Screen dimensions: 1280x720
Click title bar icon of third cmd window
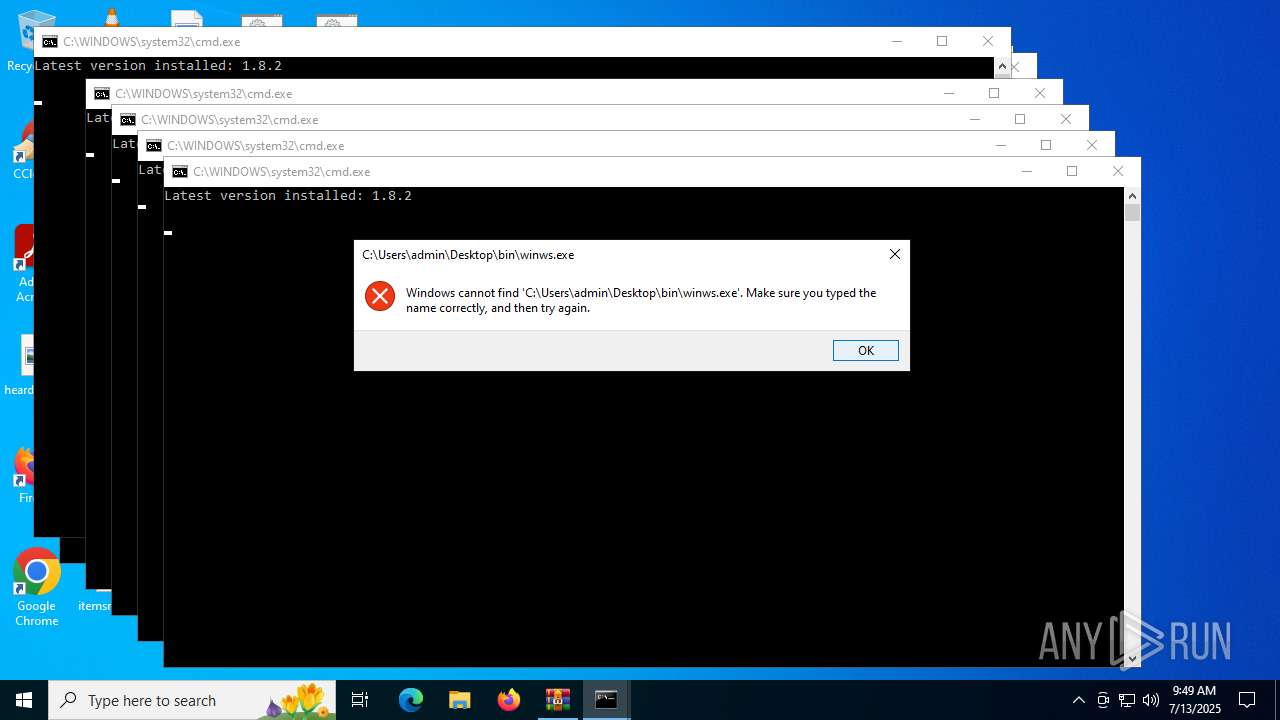pyautogui.click(x=102, y=94)
